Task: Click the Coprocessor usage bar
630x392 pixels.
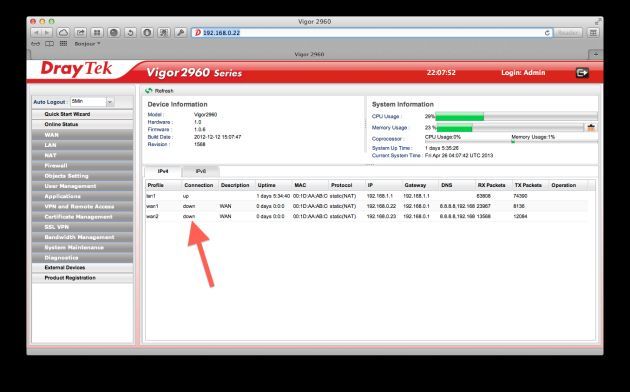Action: coord(511,141)
